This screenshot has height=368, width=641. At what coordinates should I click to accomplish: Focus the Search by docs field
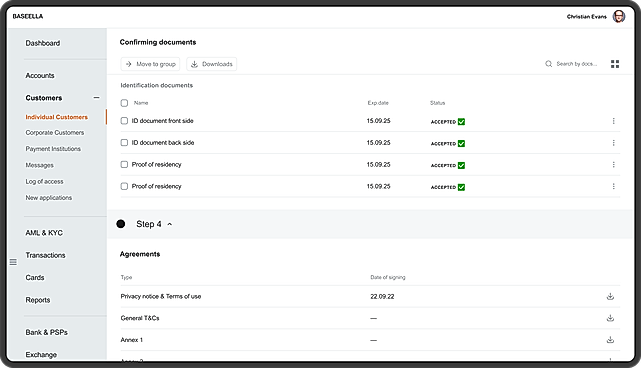tap(576, 64)
